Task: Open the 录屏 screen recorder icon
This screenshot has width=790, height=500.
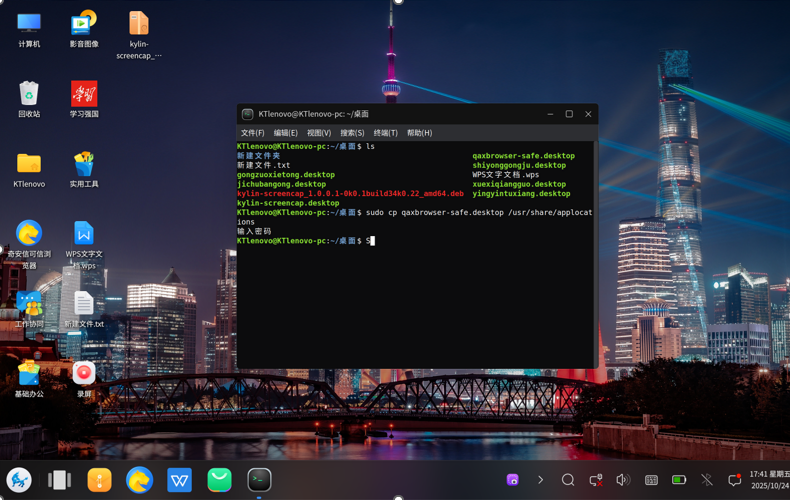Action: click(84, 374)
